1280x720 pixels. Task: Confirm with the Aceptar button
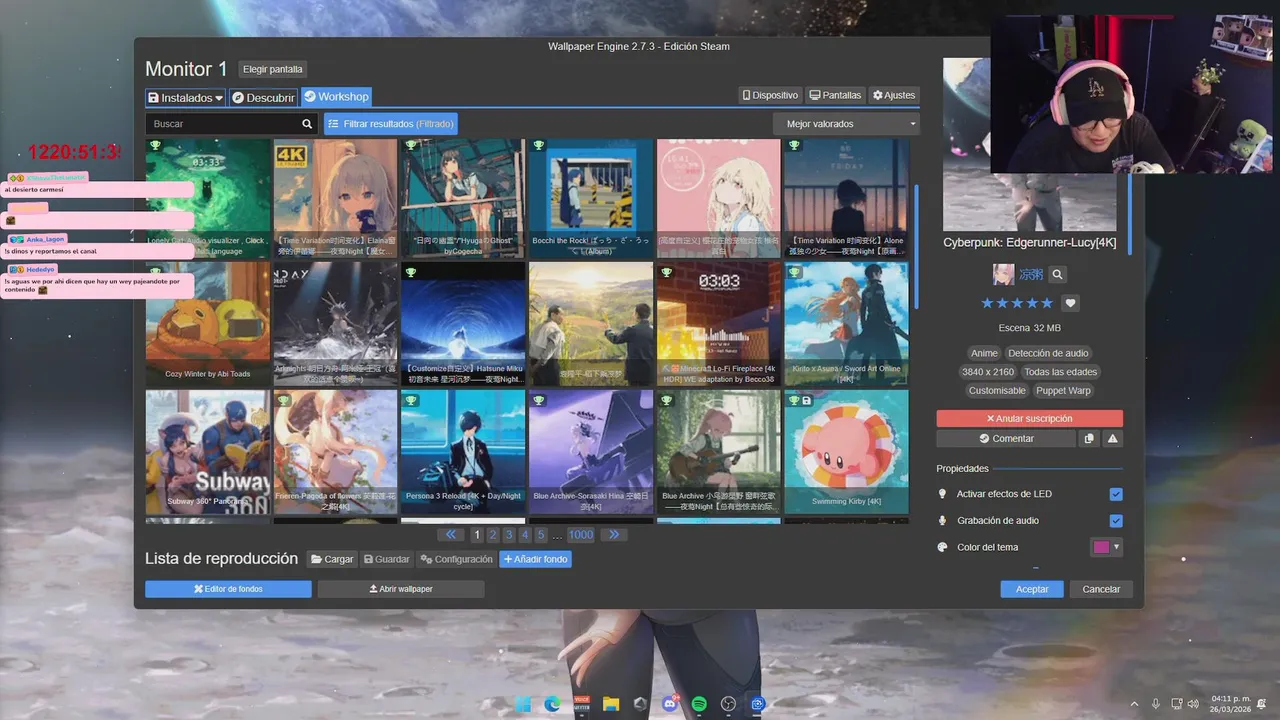1032,589
